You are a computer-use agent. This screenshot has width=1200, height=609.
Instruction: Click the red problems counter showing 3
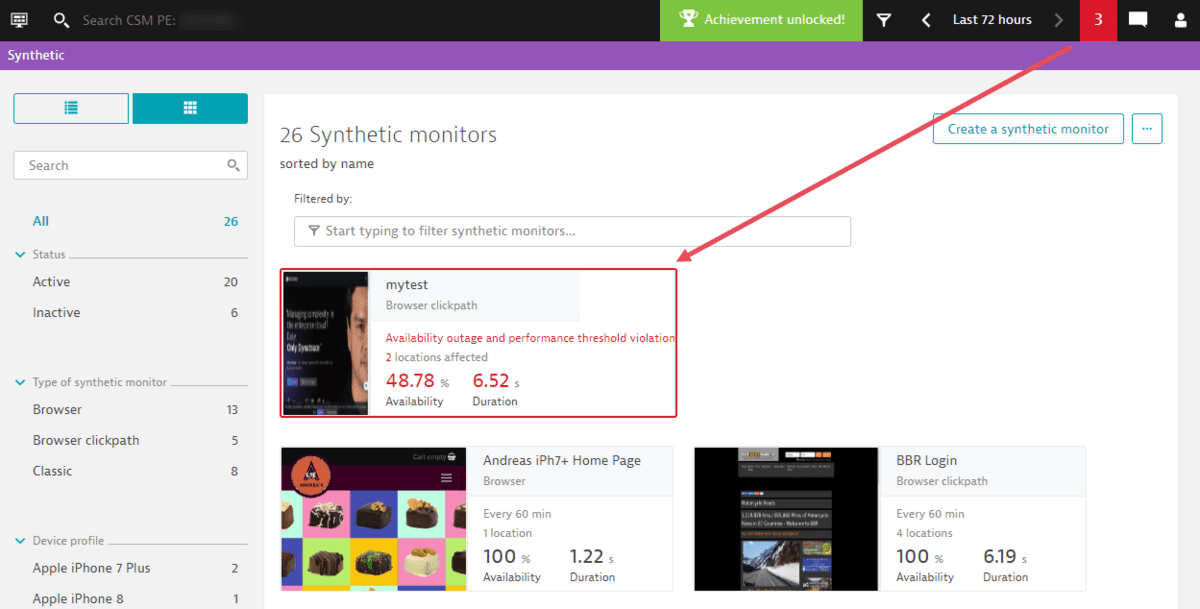[x=1097, y=20]
